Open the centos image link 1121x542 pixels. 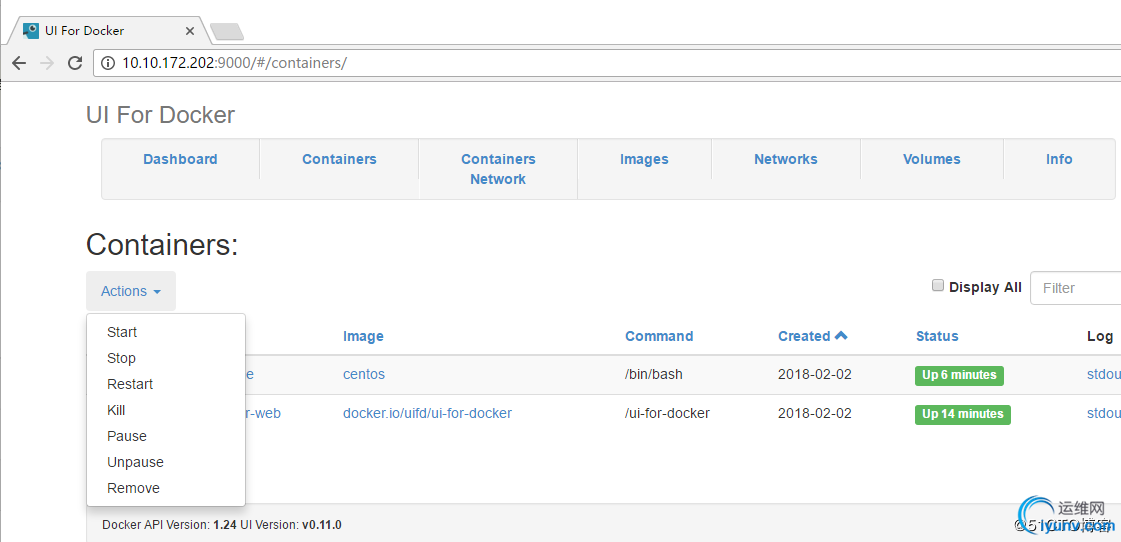[x=364, y=375]
